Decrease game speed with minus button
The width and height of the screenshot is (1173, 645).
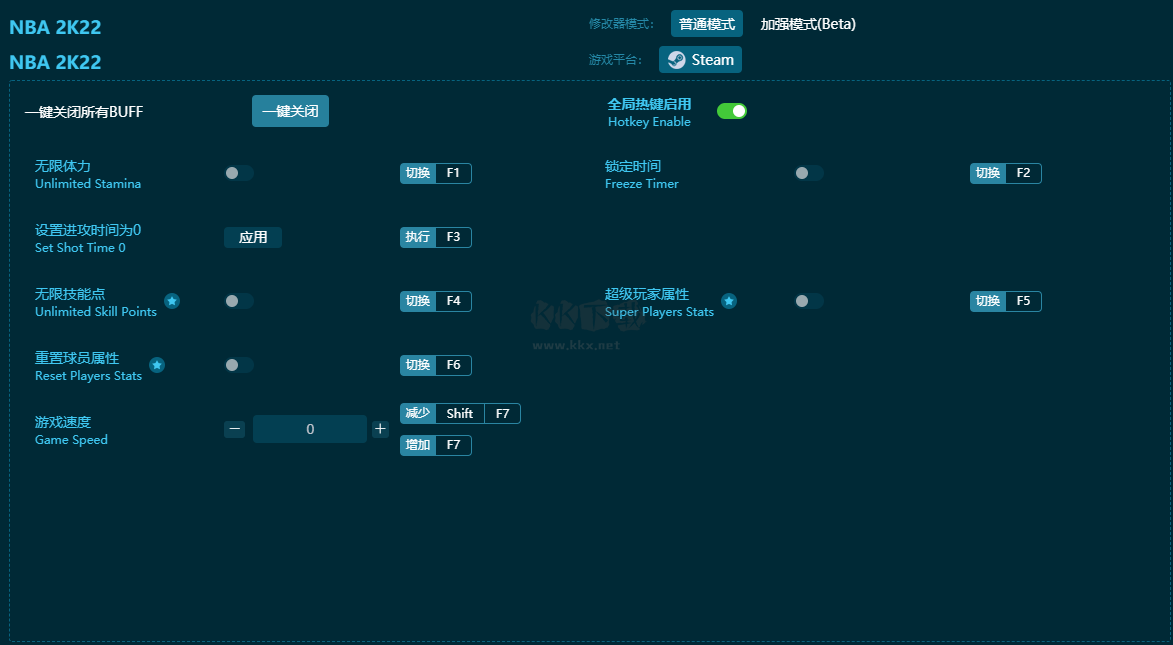pyautogui.click(x=235, y=429)
